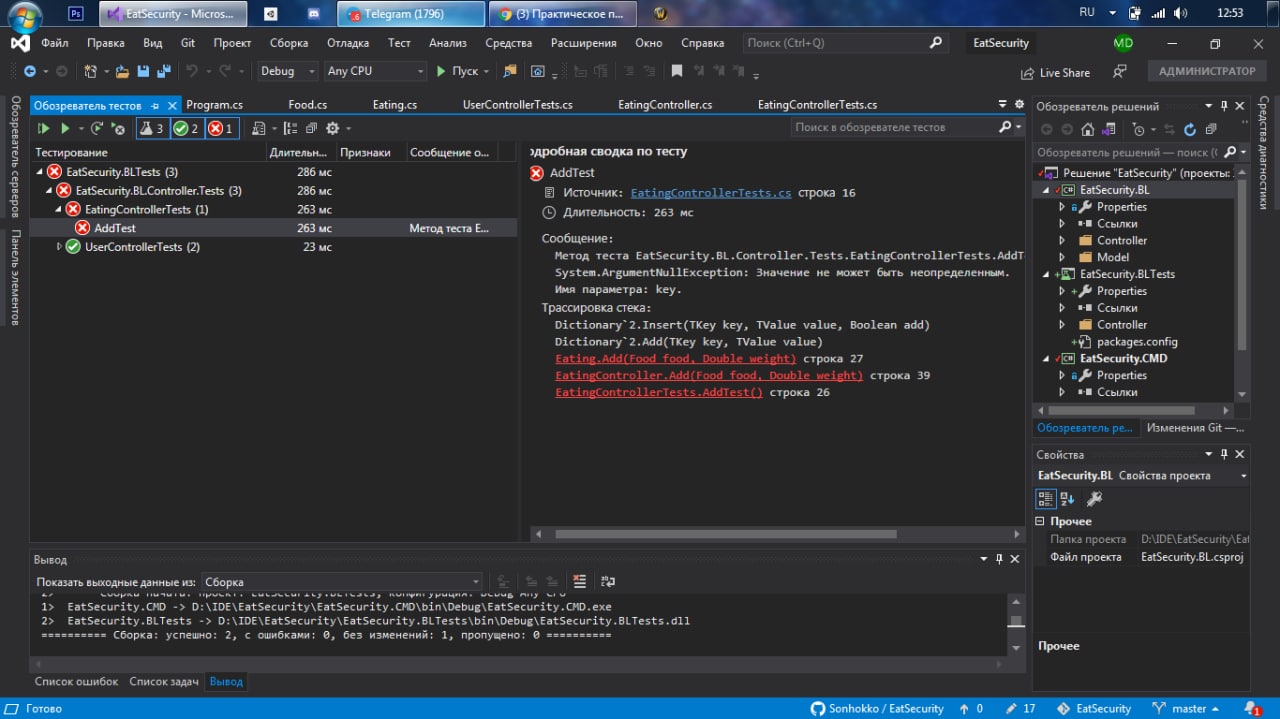Image resolution: width=1280 pixels, height=719 pixels.
Task: Click the Run All Tests icon
Action: tap(43, 128)
